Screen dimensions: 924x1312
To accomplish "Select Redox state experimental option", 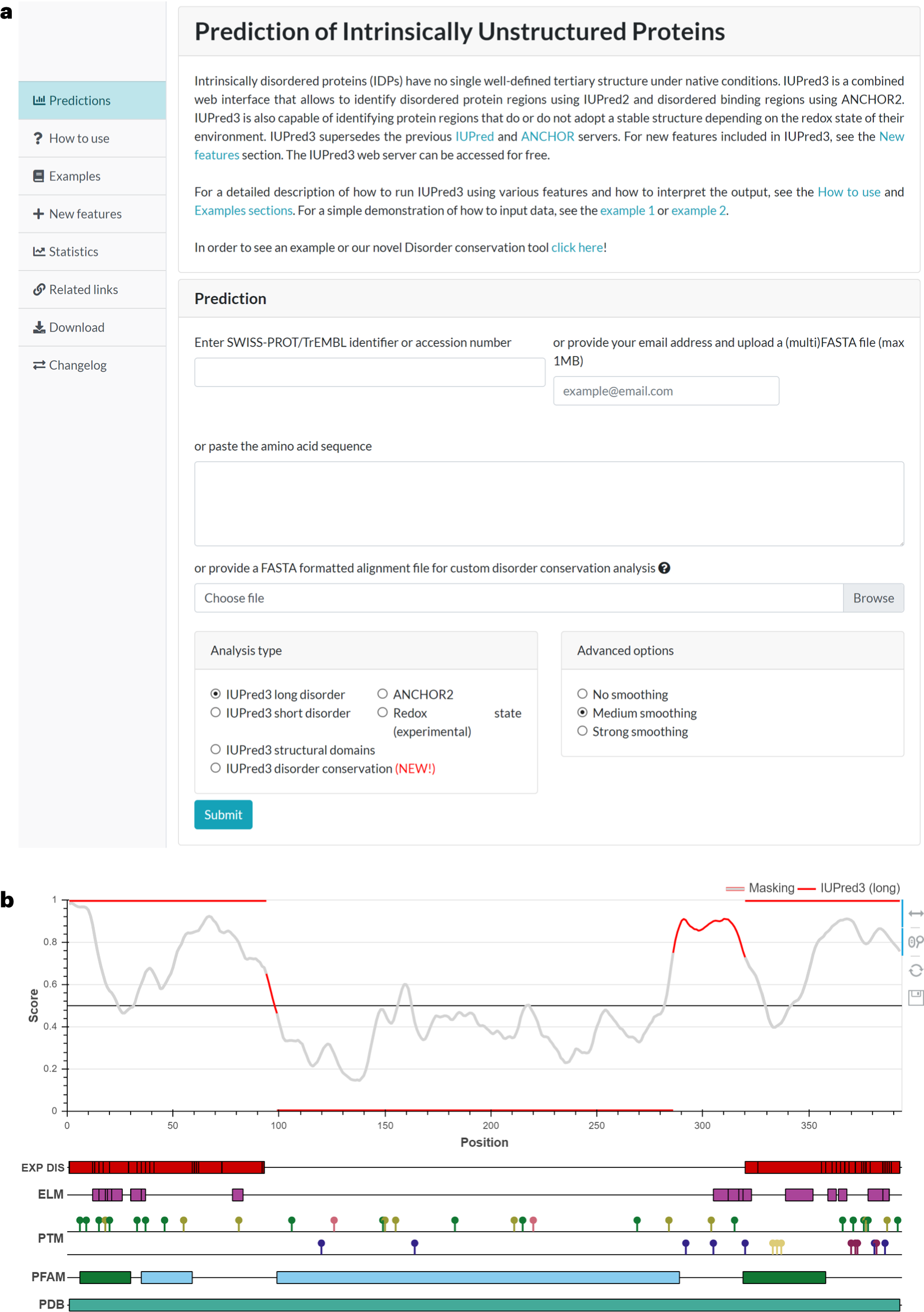I will tap(382, 712).
